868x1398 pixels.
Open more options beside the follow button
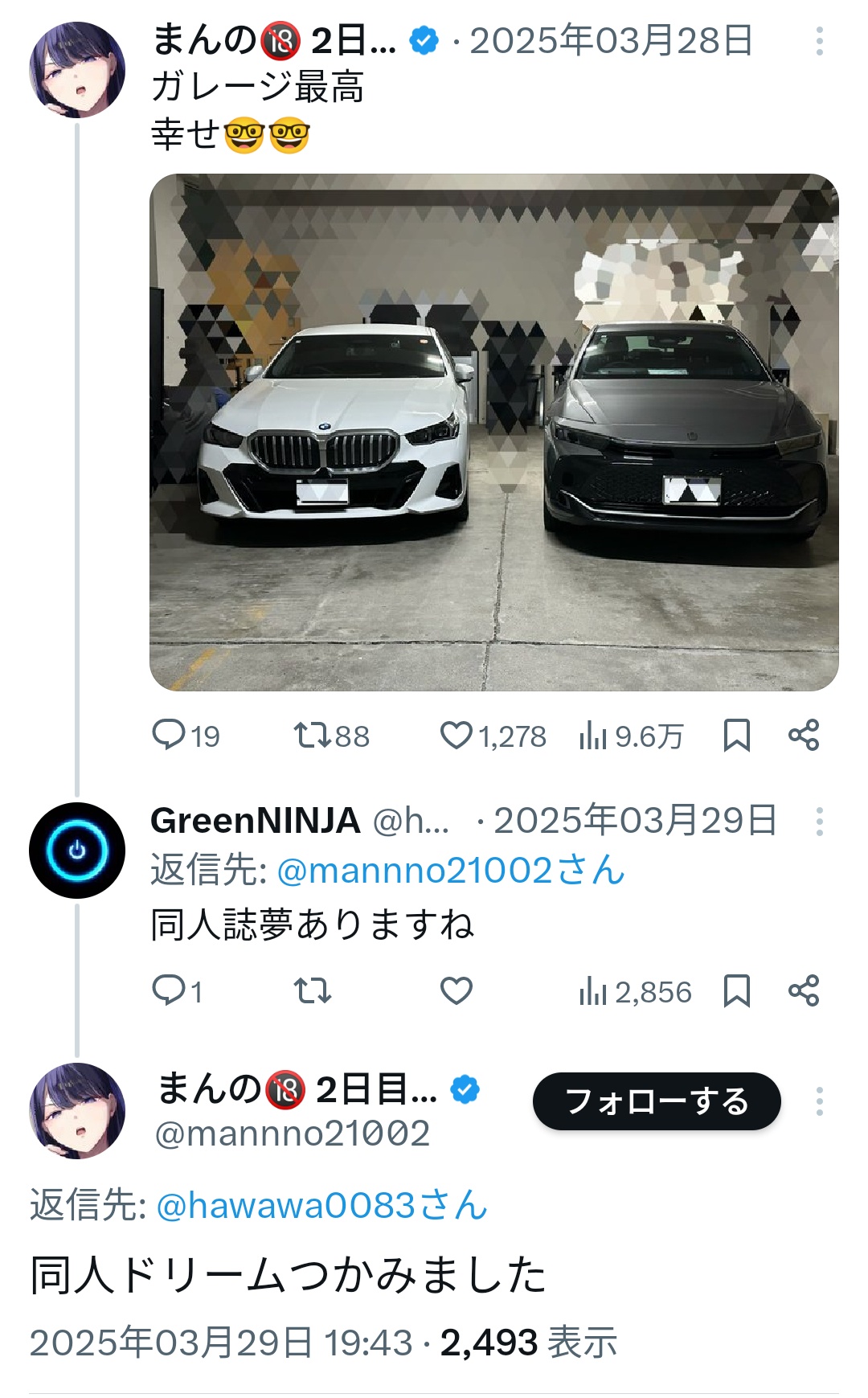pos(819,1101)
